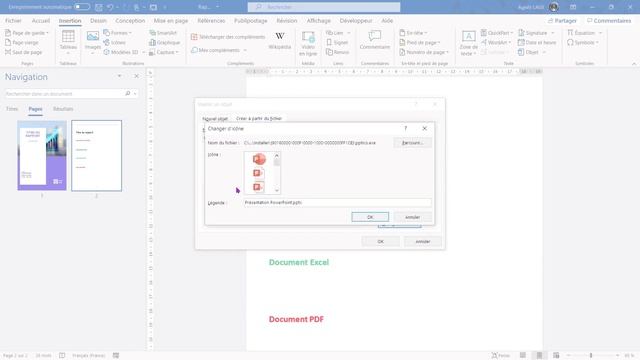
Task: Click Télécharger des compléments
Action: tap(228, 37)
